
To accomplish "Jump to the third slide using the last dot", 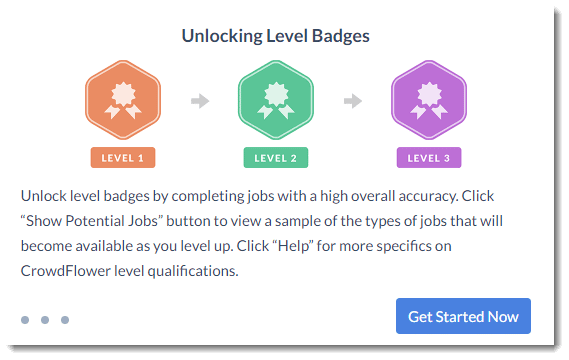I will [65, 320].
